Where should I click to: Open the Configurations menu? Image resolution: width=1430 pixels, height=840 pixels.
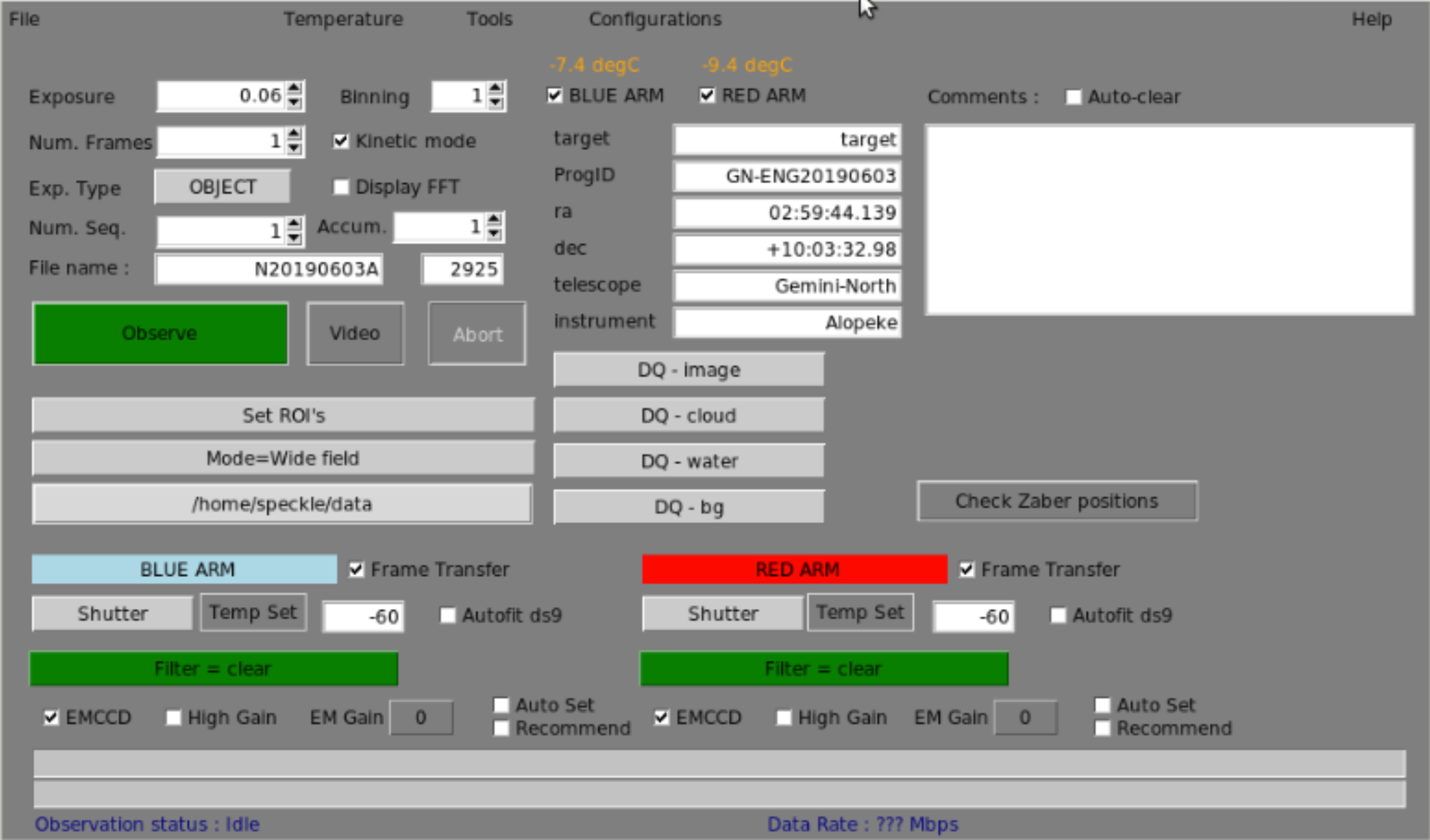tap(655, 19)
